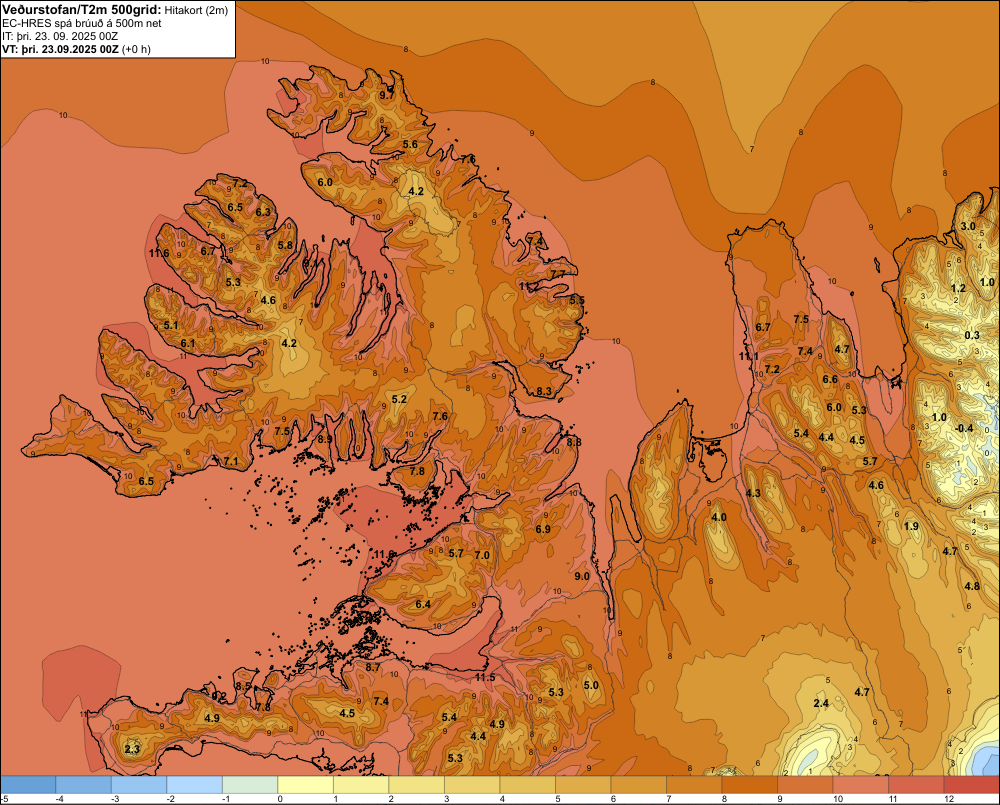Click the 11.5 temperature value
The width and height of the screenshot is (1000, 805).
click(485, 677)
